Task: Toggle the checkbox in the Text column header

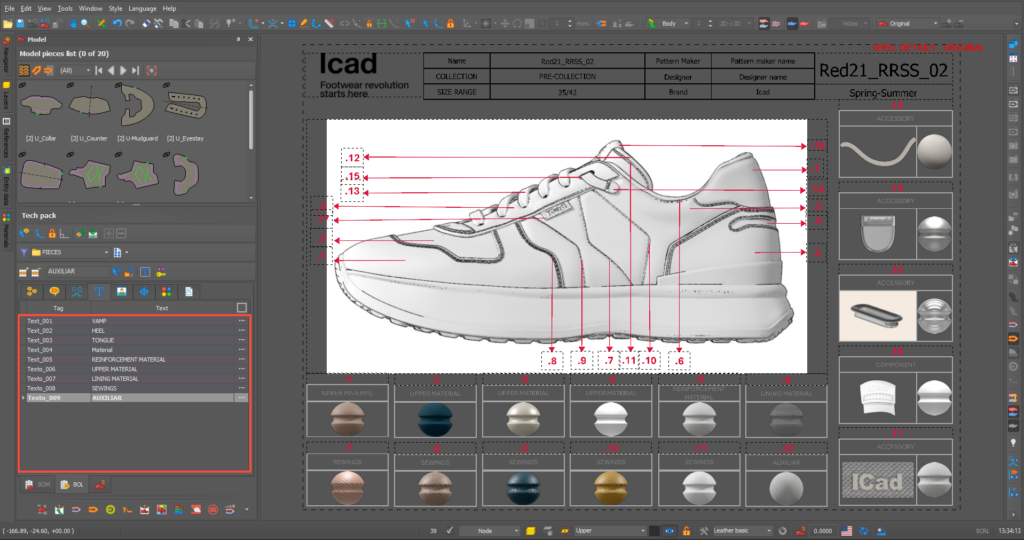Action: (x=241, y=308)
